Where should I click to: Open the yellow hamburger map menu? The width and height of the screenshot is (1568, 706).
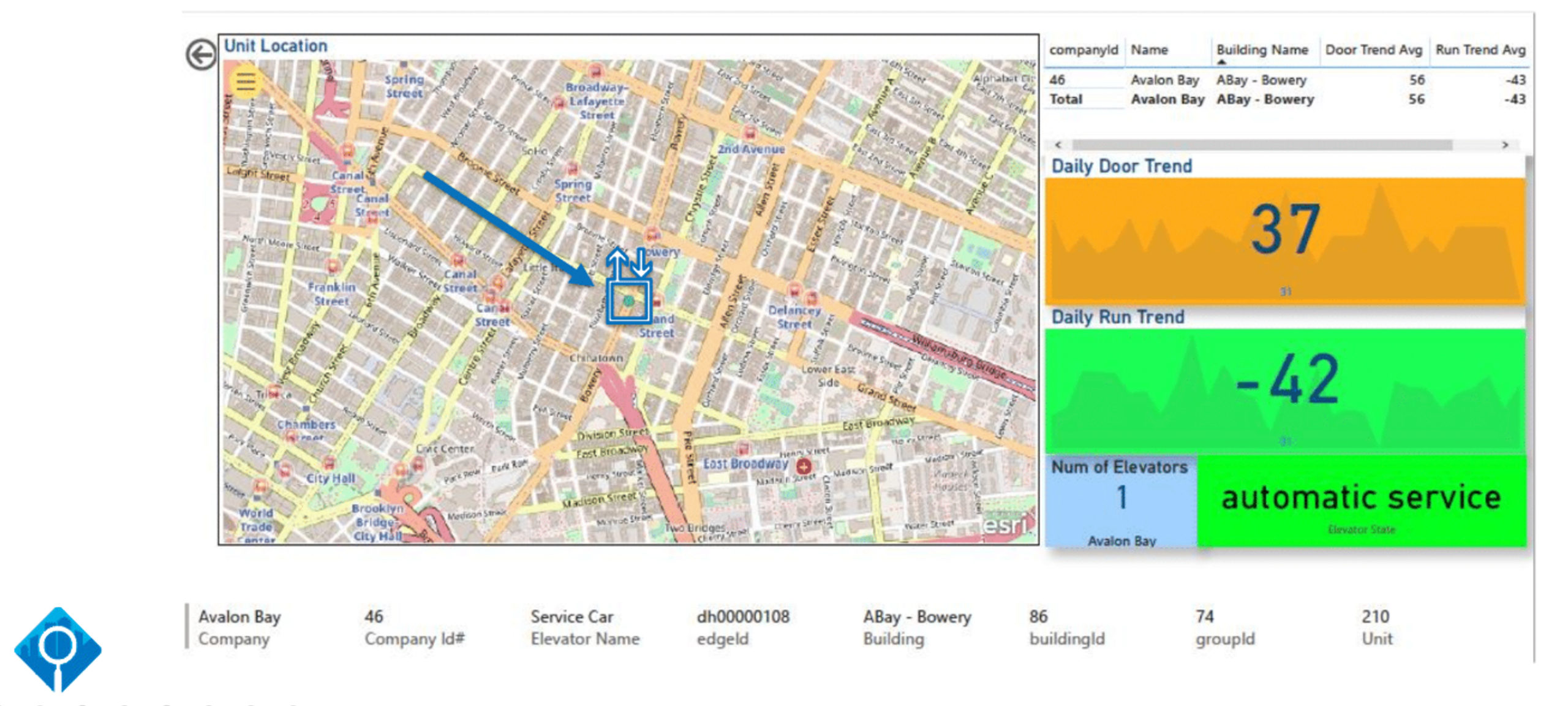246,82
